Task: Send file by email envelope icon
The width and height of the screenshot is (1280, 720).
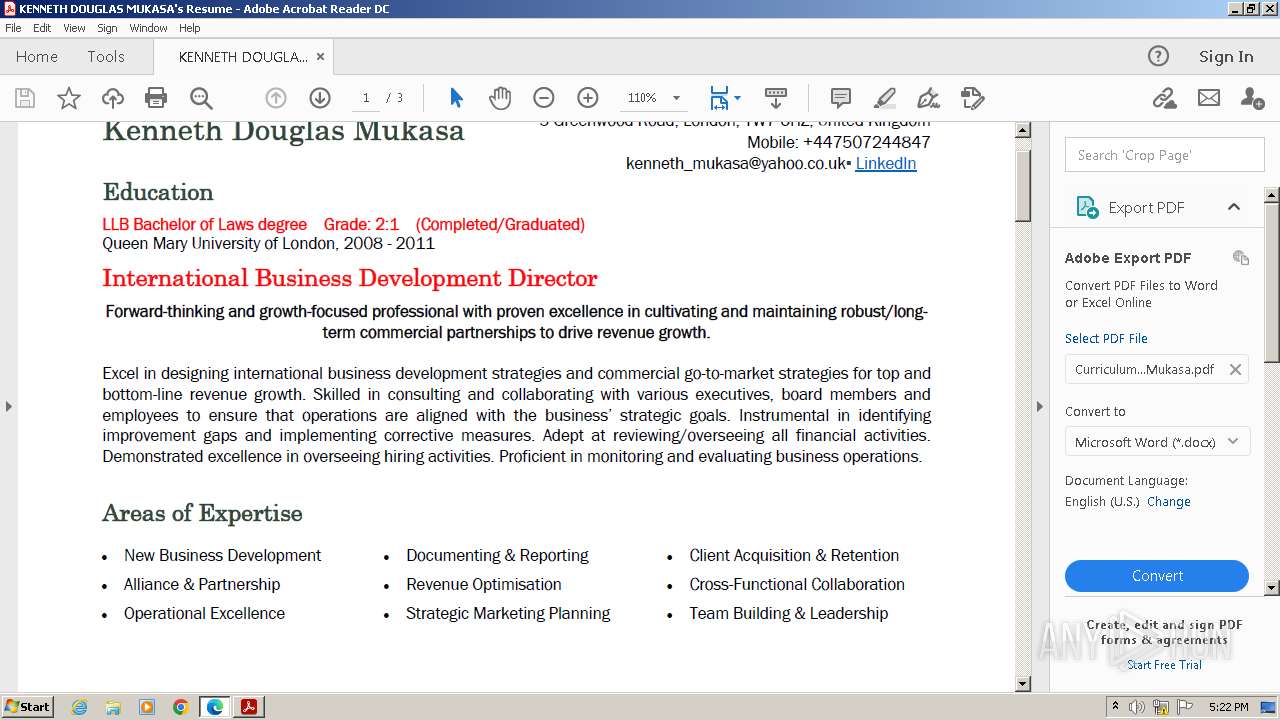Action: coord(1209,98)
